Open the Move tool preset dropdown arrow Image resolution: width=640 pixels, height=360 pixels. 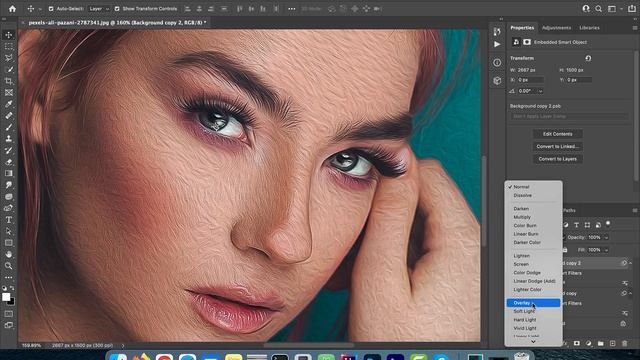pos(40,9)
